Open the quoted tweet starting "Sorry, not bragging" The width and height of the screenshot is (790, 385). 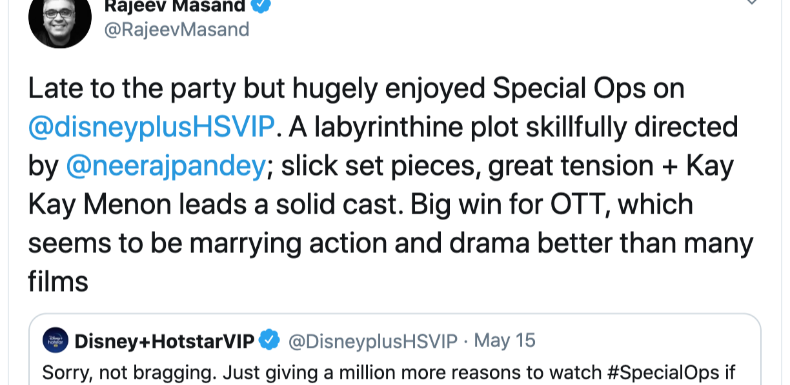(x=394, y=350)
